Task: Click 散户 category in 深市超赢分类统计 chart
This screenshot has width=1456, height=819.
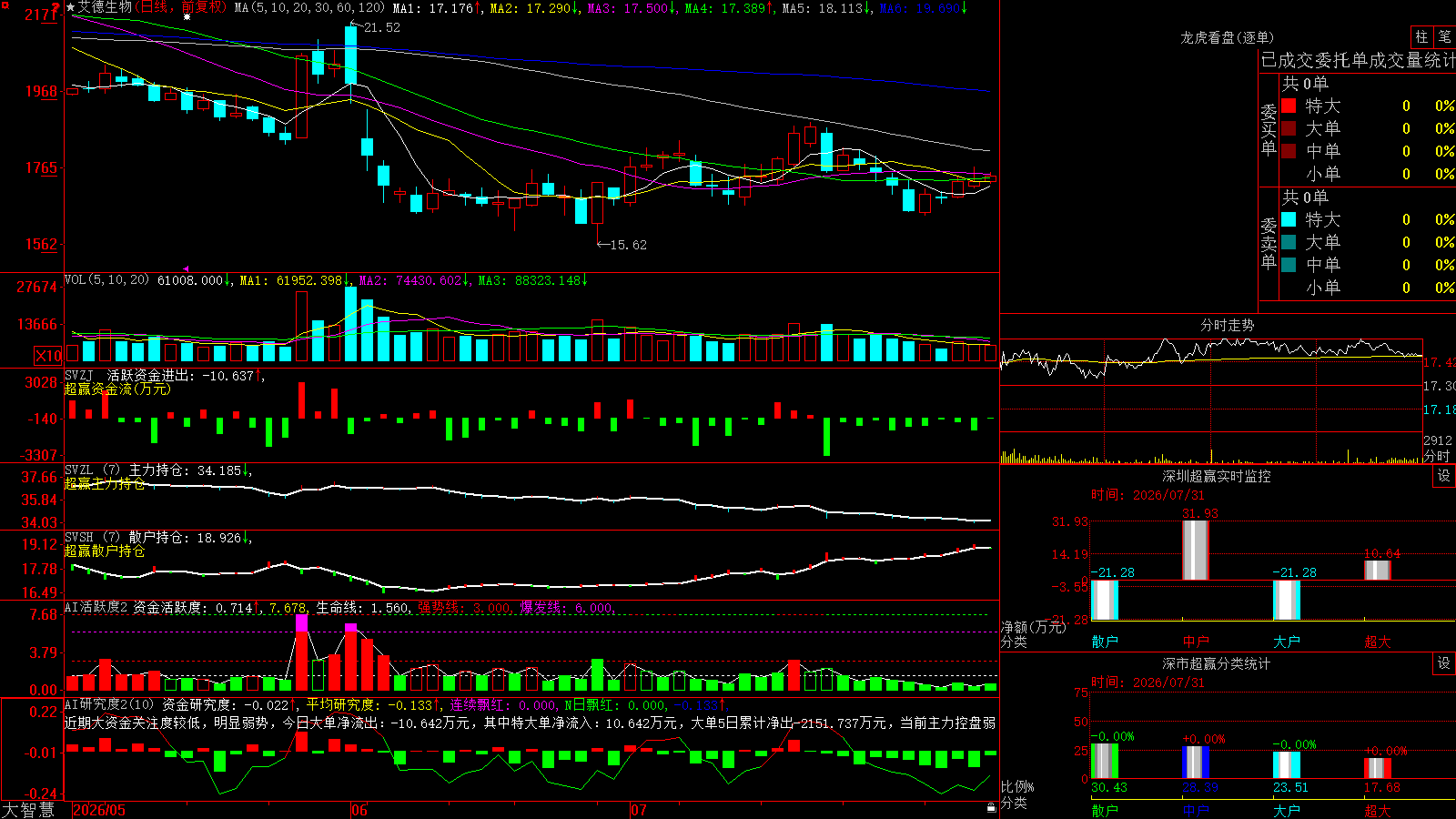Action: coord(1105,811)
